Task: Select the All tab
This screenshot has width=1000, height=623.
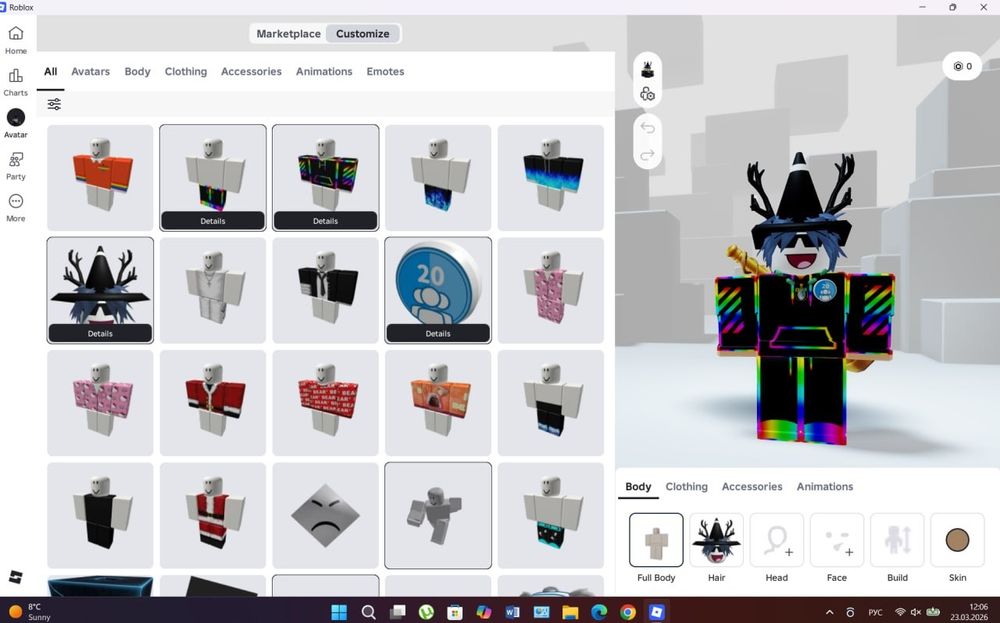Action: pos(50,71)
